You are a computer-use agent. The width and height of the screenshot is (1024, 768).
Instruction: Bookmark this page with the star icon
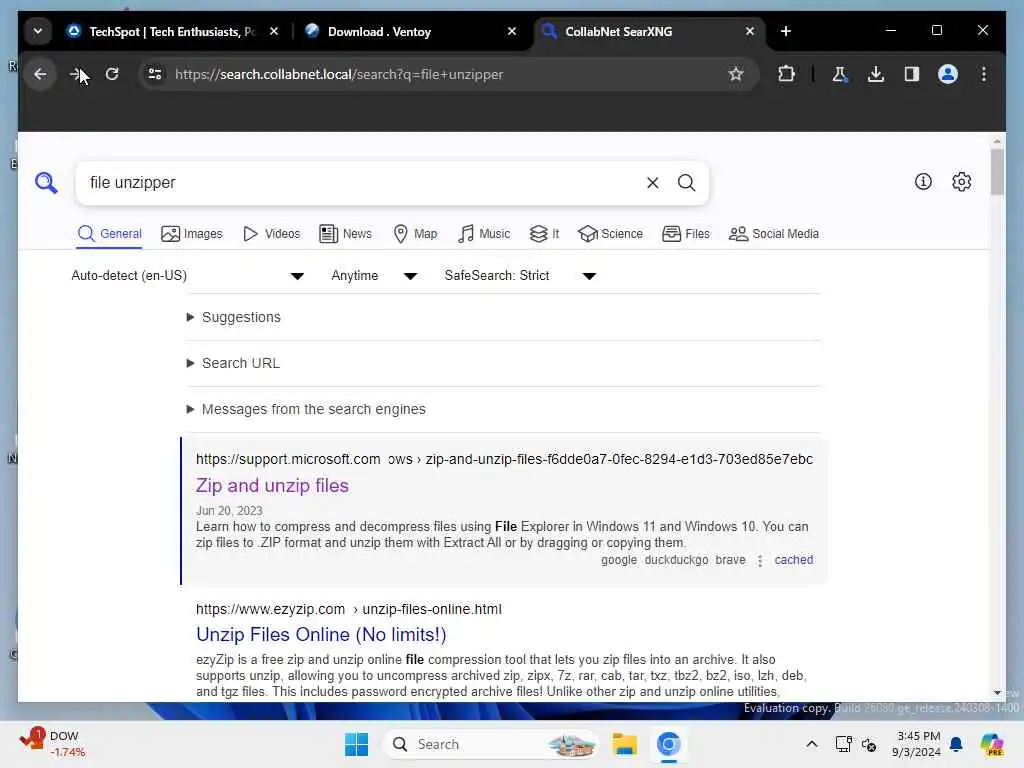pos(736,74)
